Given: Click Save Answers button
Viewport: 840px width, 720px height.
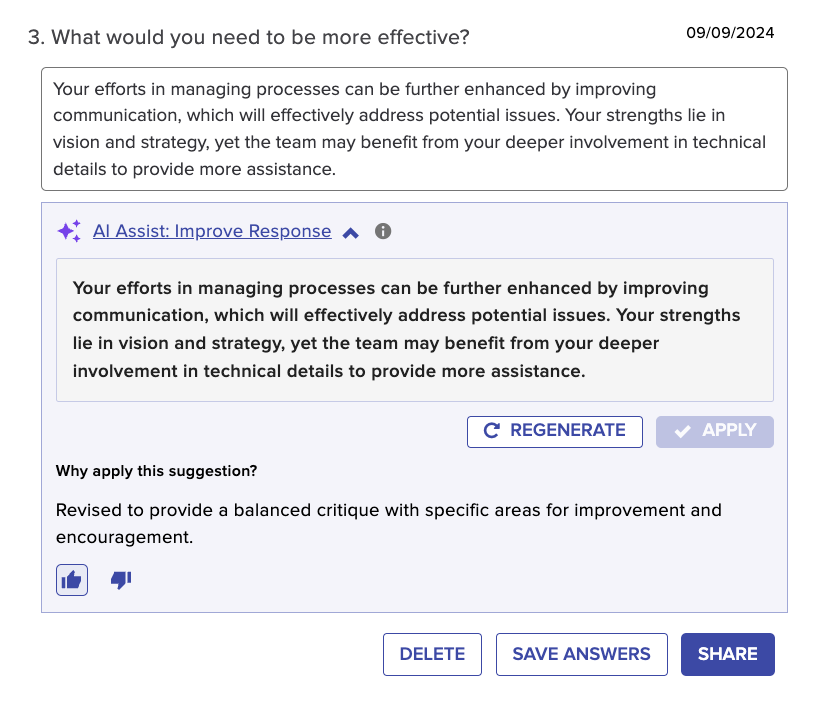Looking at the screenshot, I should coord(581,654).
